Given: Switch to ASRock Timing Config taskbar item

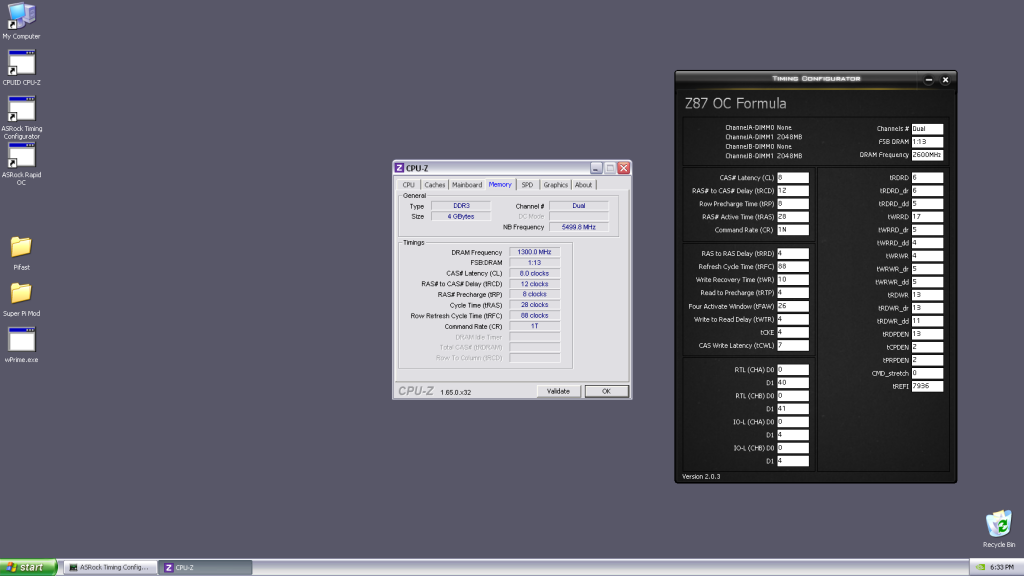Looking at the screenshot, I should click(110, 568).
